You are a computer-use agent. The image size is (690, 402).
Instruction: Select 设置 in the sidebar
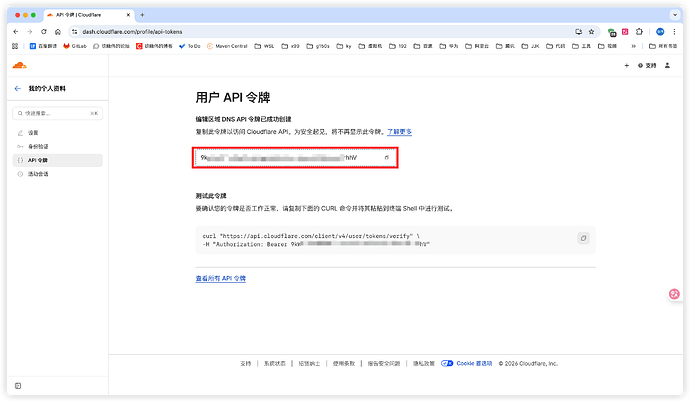(33, 132)
